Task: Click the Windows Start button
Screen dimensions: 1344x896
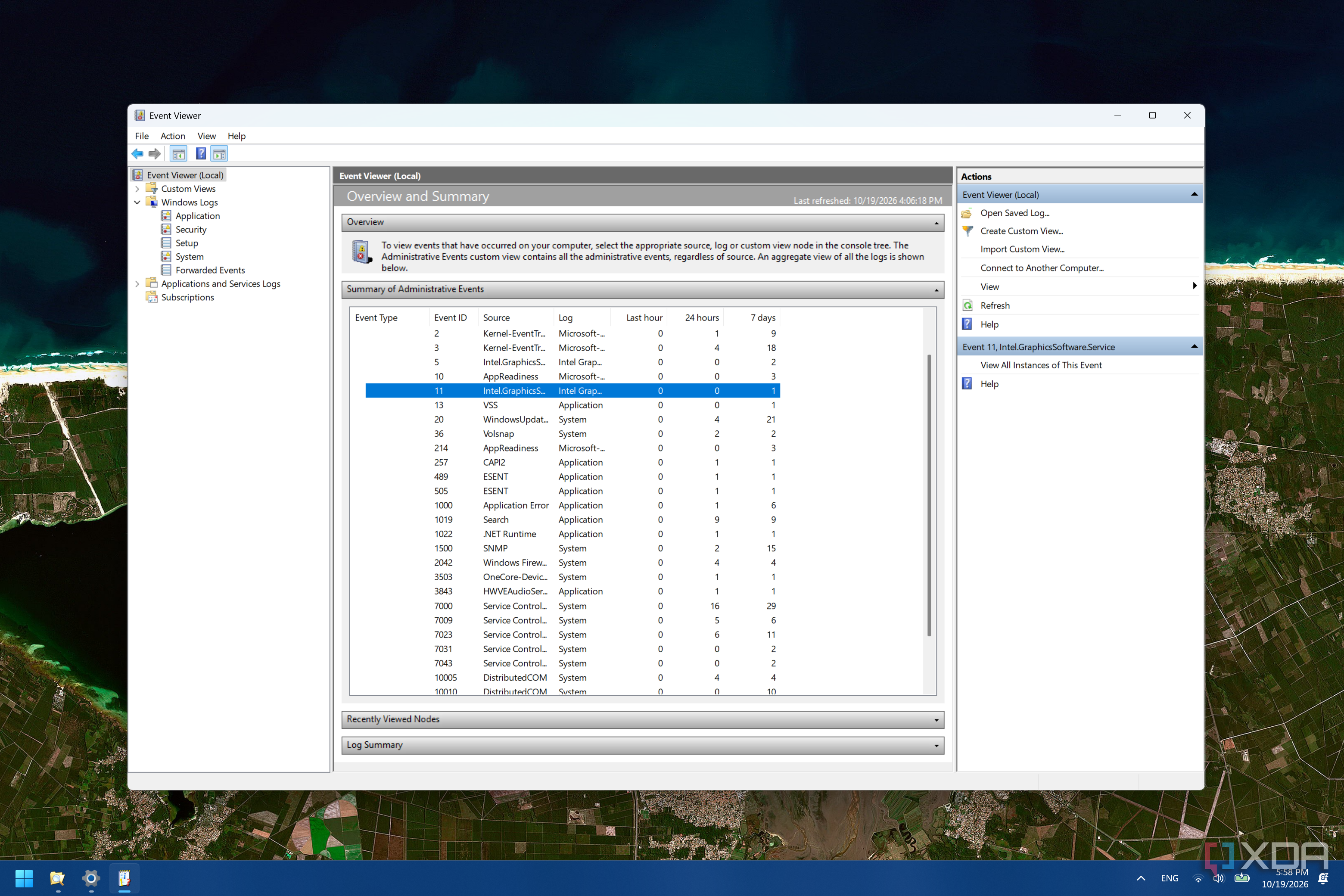Action: coord(24,878)
